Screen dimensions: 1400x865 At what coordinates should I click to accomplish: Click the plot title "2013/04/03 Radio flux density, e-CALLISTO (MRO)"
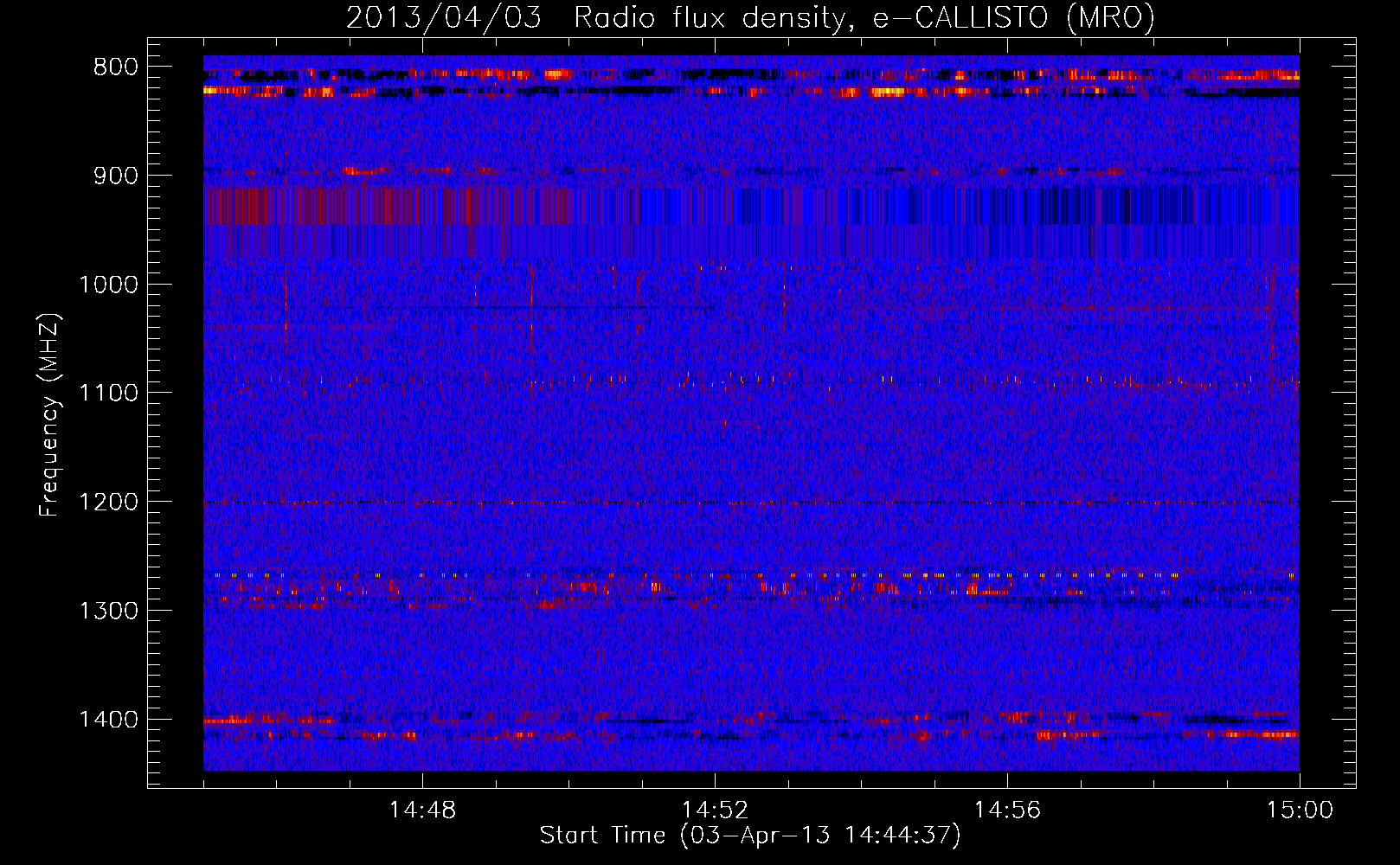[x=750, y=17]
